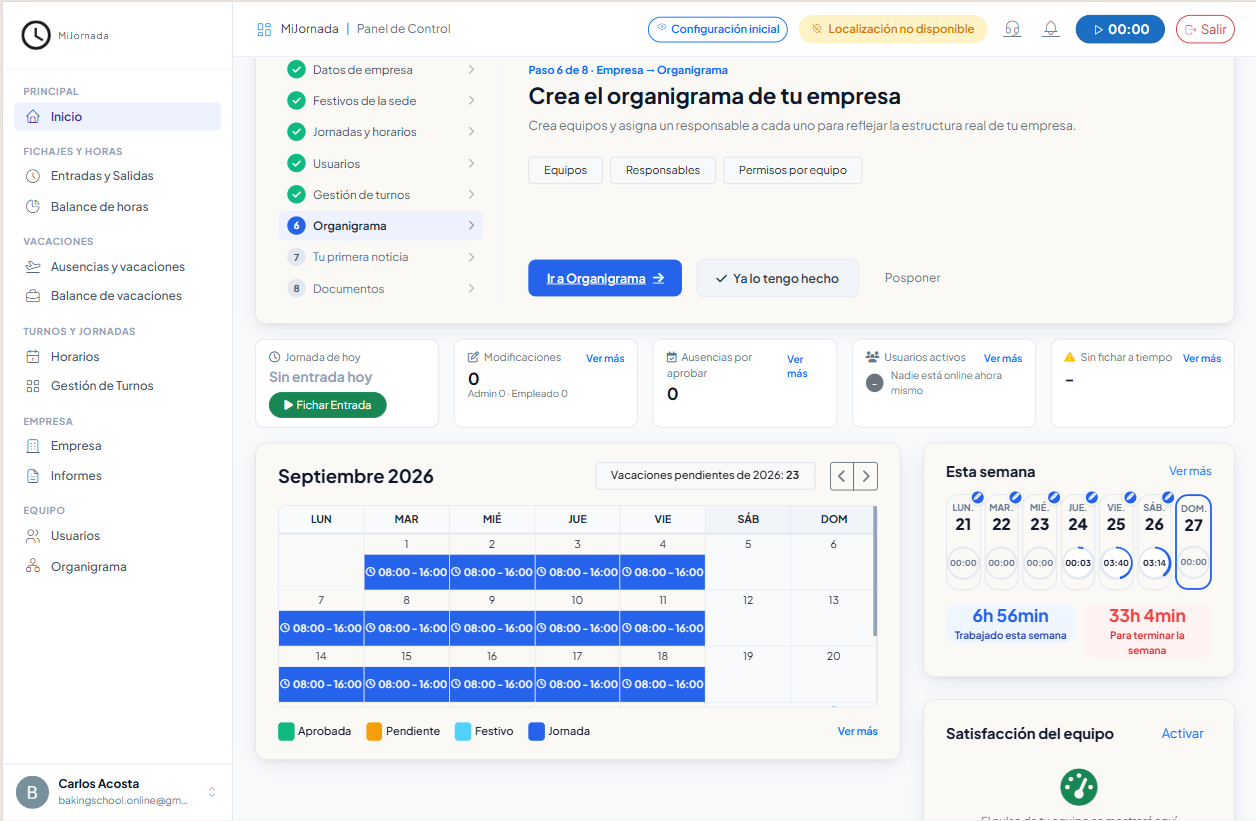Click Posponer to skip the step

(x=912, y=278)
